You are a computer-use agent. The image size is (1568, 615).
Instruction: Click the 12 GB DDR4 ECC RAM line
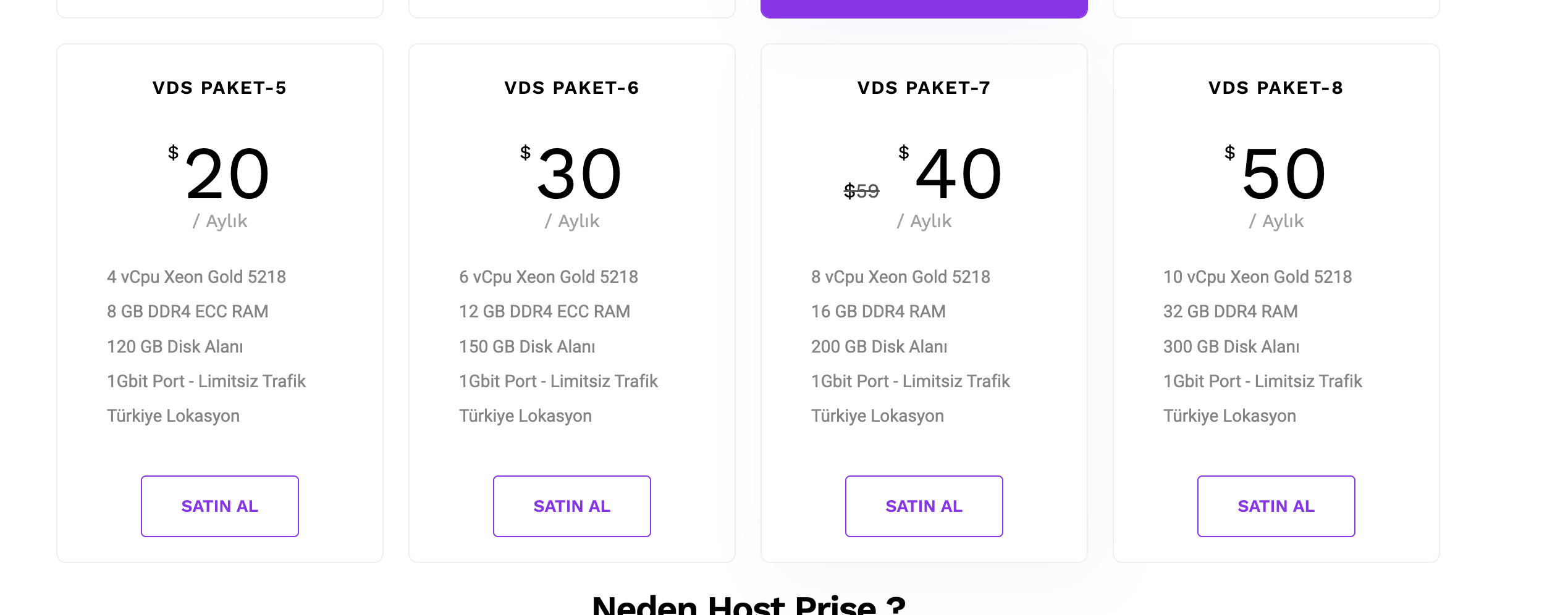coord(544,311)
